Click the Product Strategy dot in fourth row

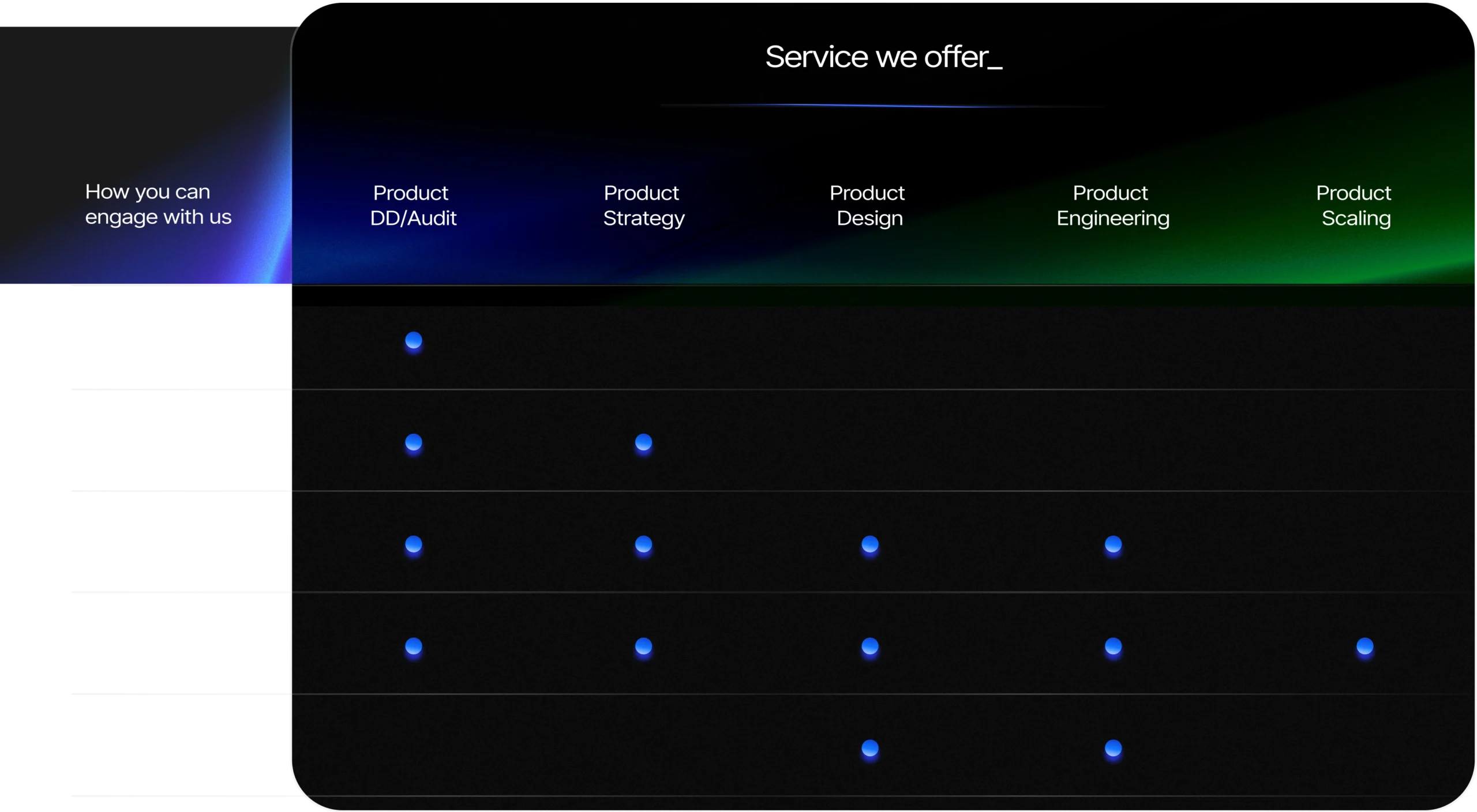click(x=643, y=646)
